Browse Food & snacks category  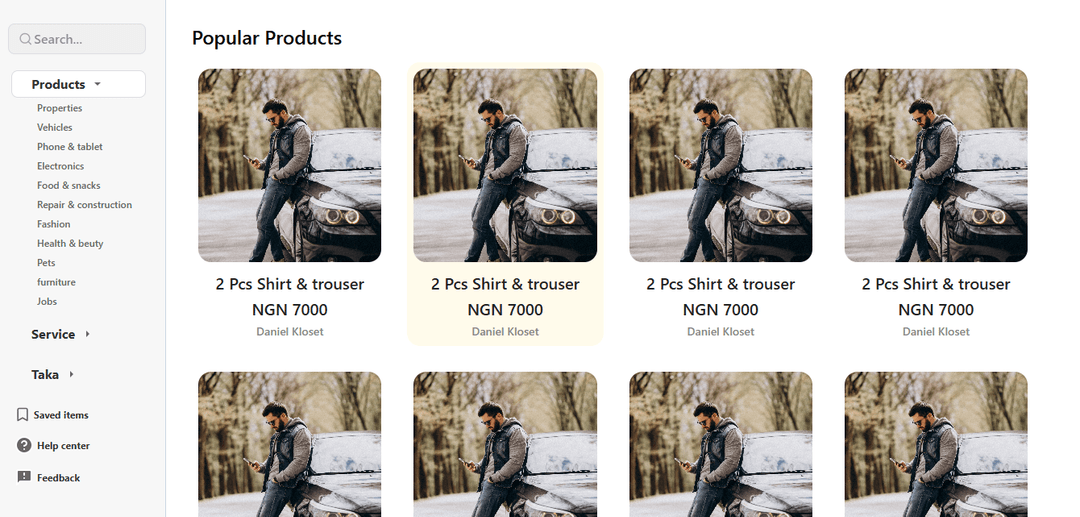[68, 185]
